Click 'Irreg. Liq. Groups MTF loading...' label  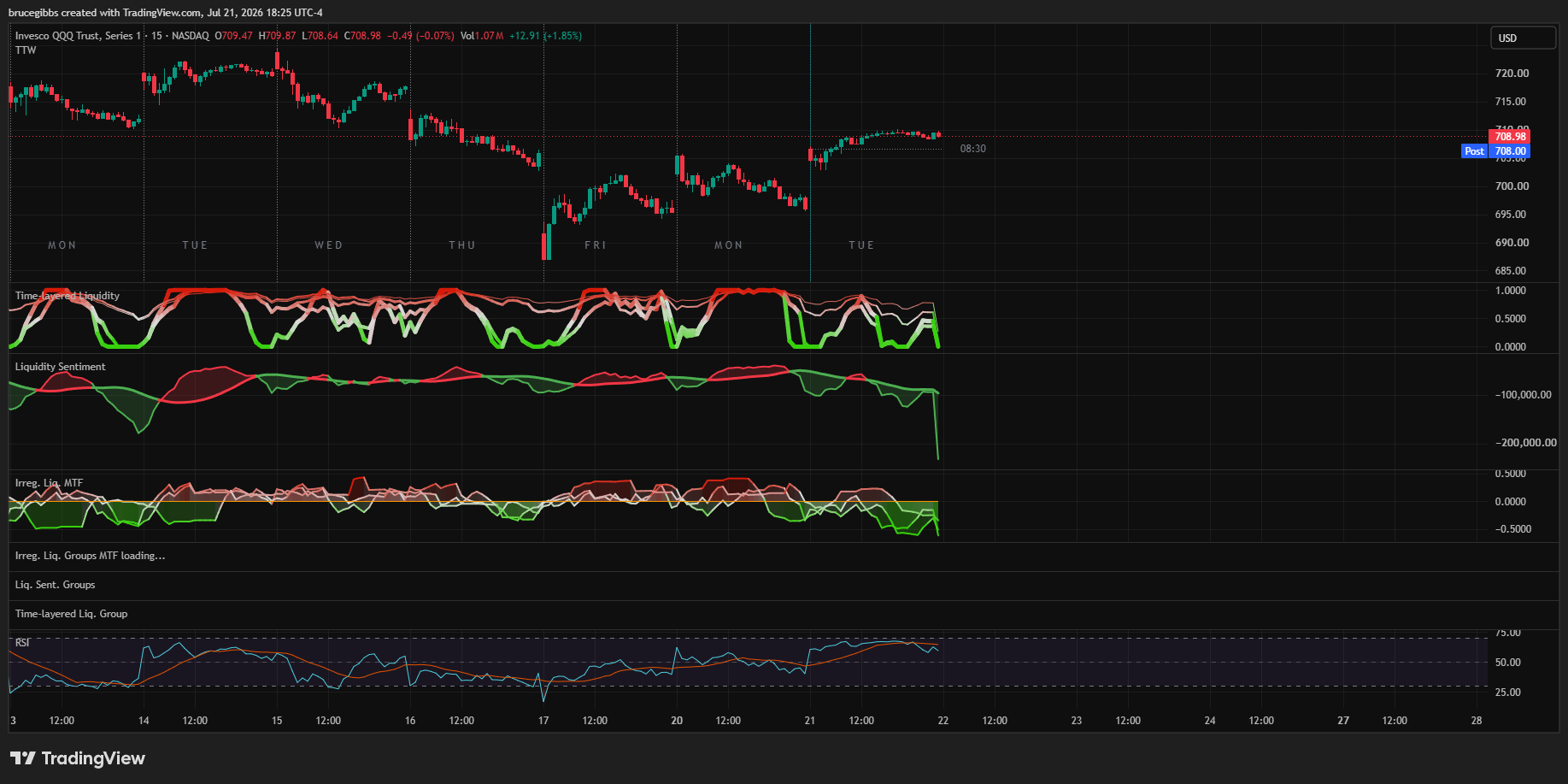91,556
